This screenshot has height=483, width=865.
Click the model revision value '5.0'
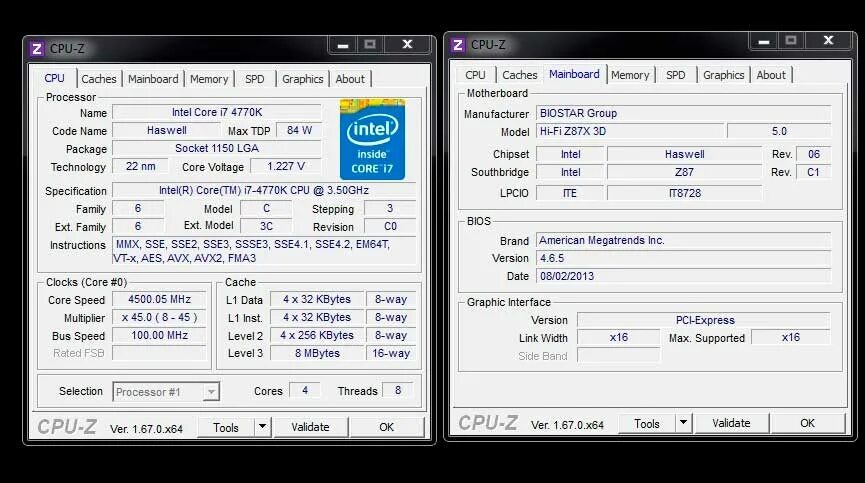click(x=779, y=131)
